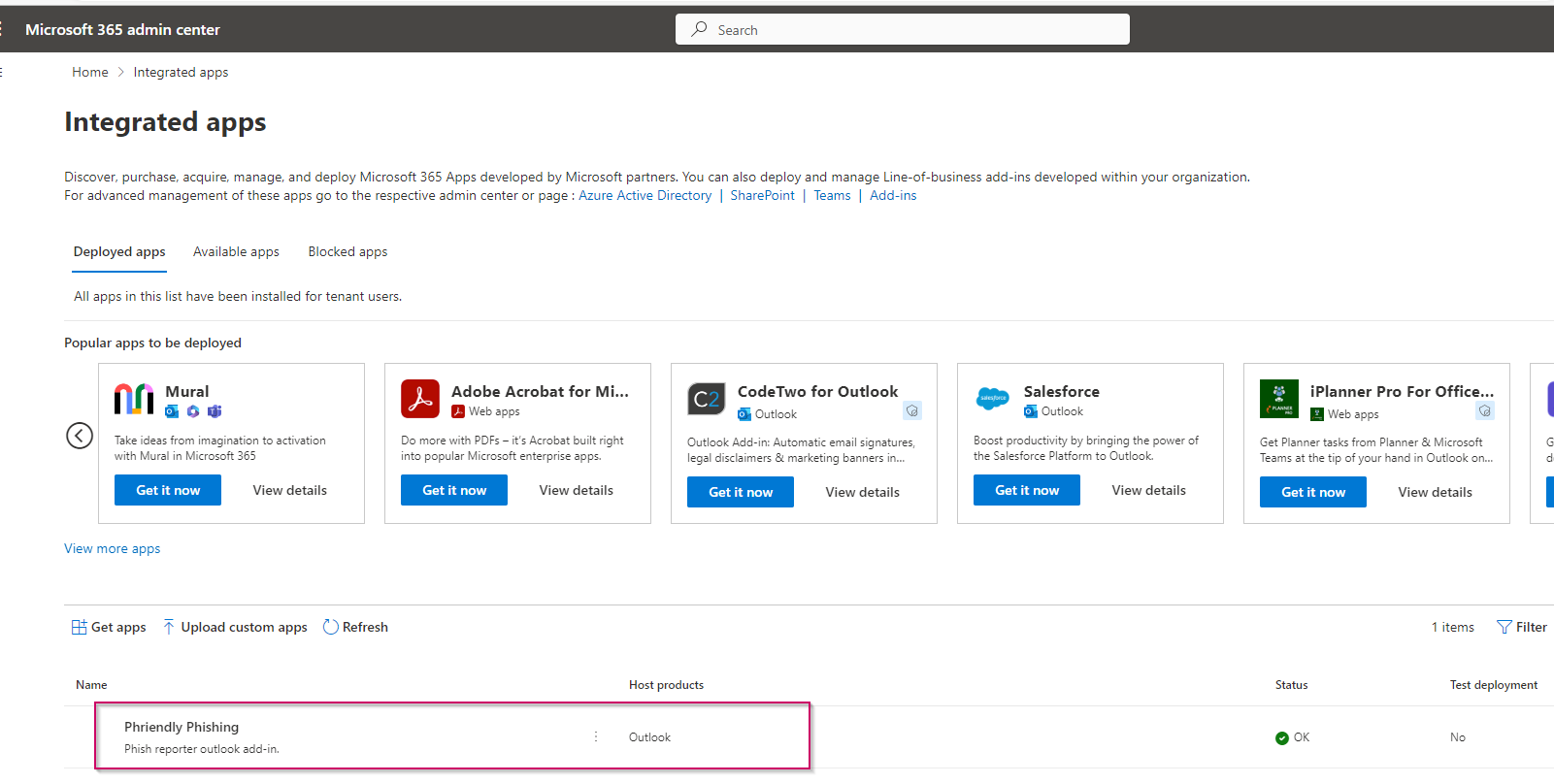Get CodeTwo for Outlook now

(741, 492)
